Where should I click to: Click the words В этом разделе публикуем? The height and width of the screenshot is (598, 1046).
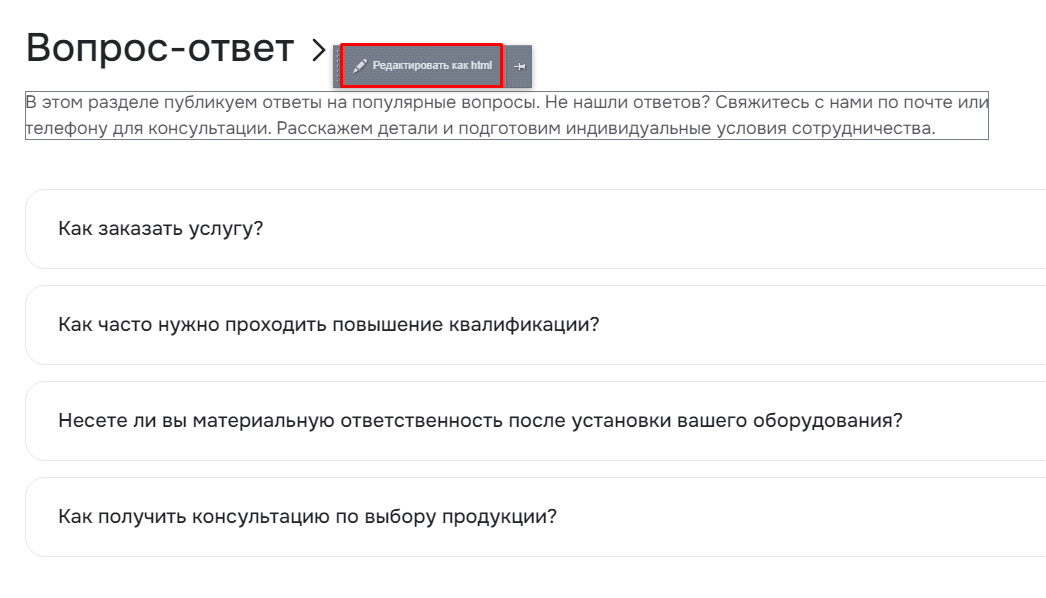coord(141,103)
